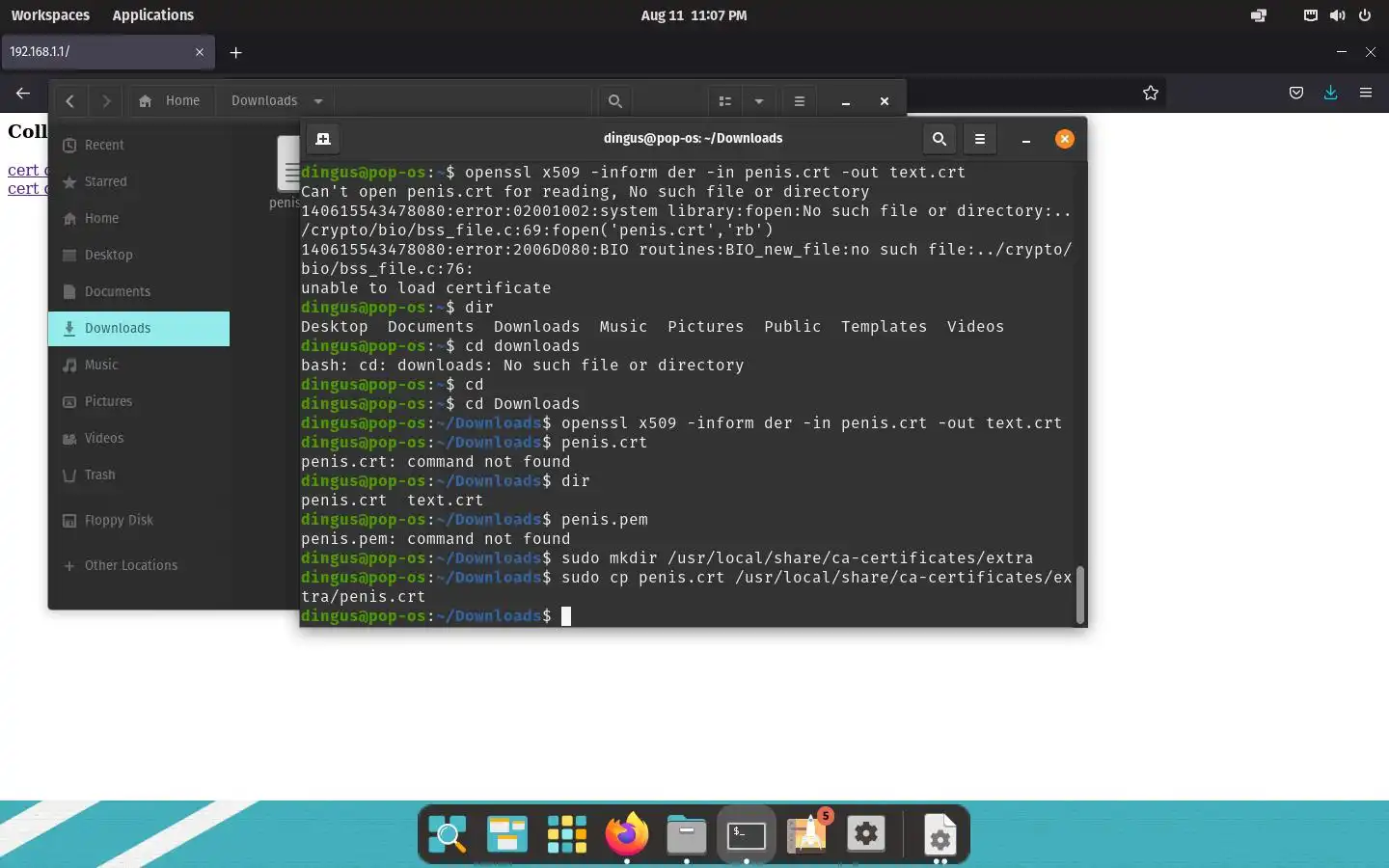The image size is (1389, 868).
Task: Go back in file manager history
Action: tap(69, 100)
